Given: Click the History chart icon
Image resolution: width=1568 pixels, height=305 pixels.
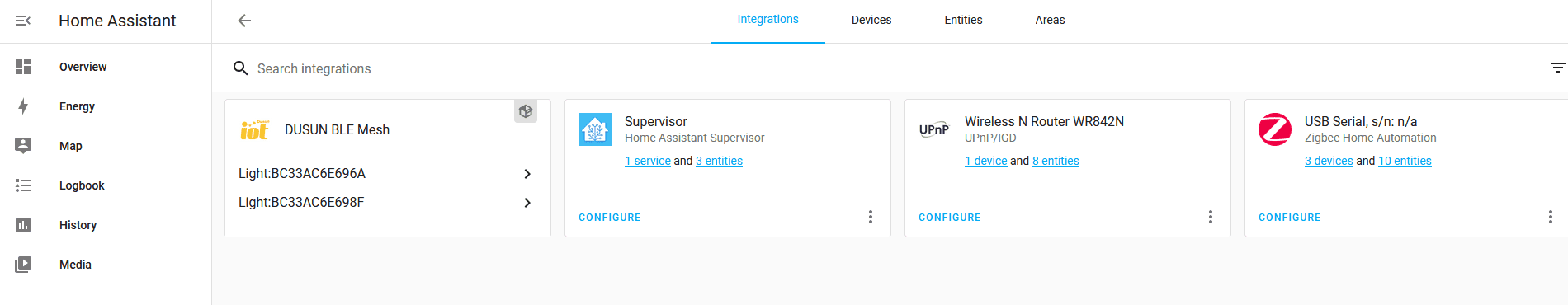Looking at the screenshot, I should coord(23,225).
